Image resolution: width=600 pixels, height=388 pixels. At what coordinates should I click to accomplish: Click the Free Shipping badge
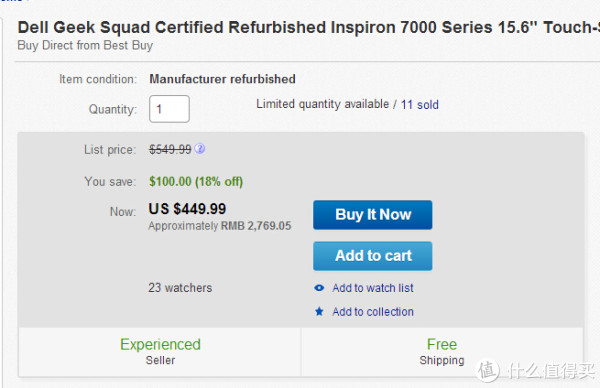point(442,352)
